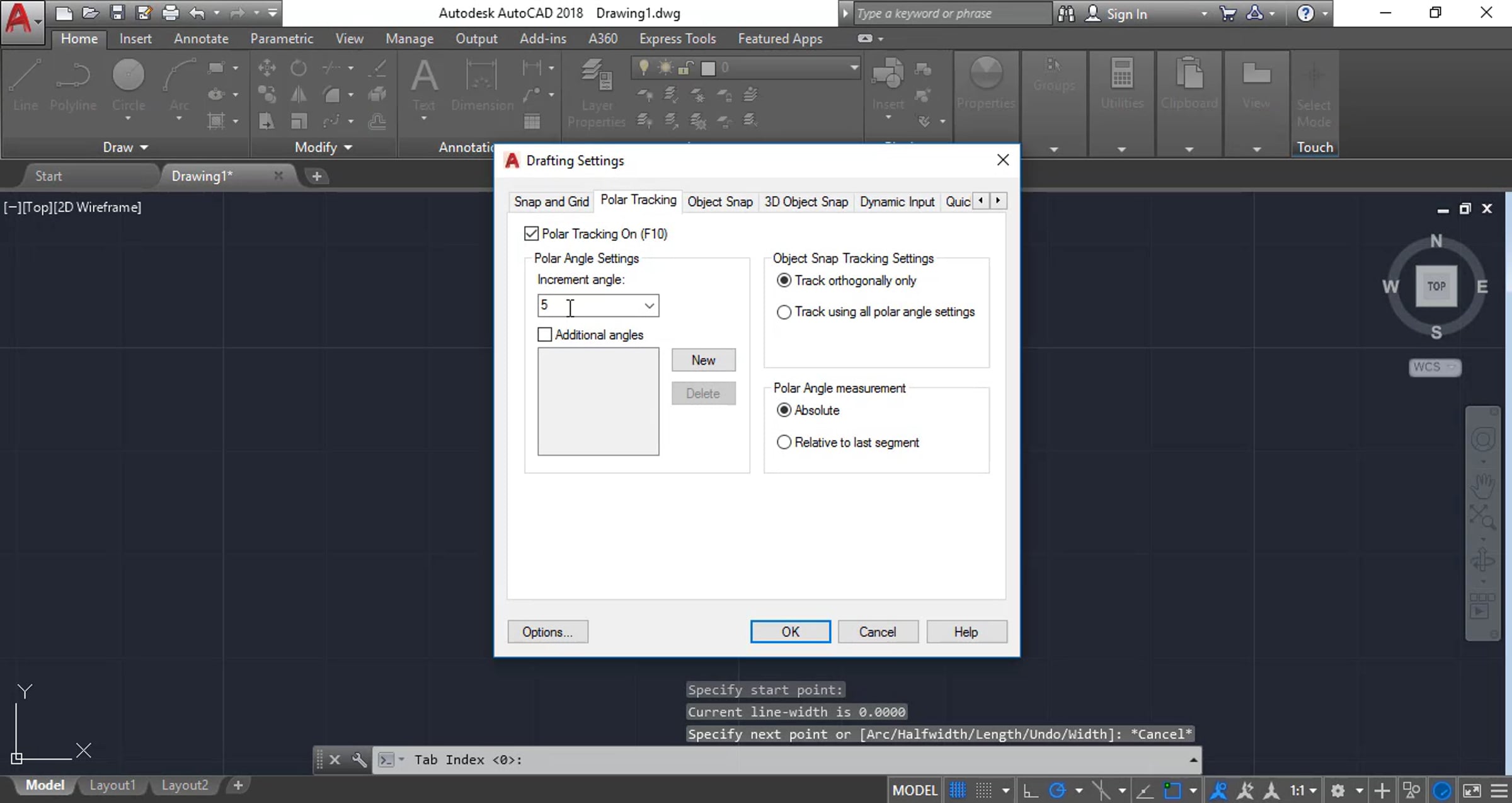Open the Increment angle dropdown list
This screenshot has height=803, width=1512.
pyautogui.click(x=649, y=306)
